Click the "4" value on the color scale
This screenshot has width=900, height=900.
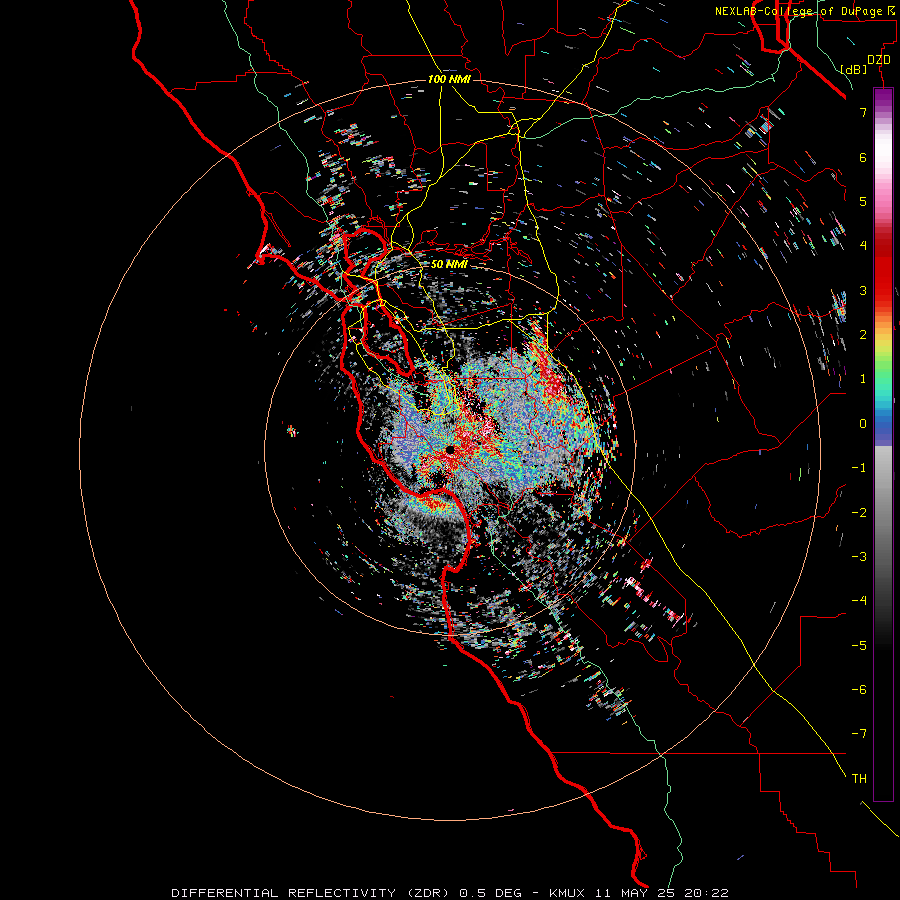[863, 246]
